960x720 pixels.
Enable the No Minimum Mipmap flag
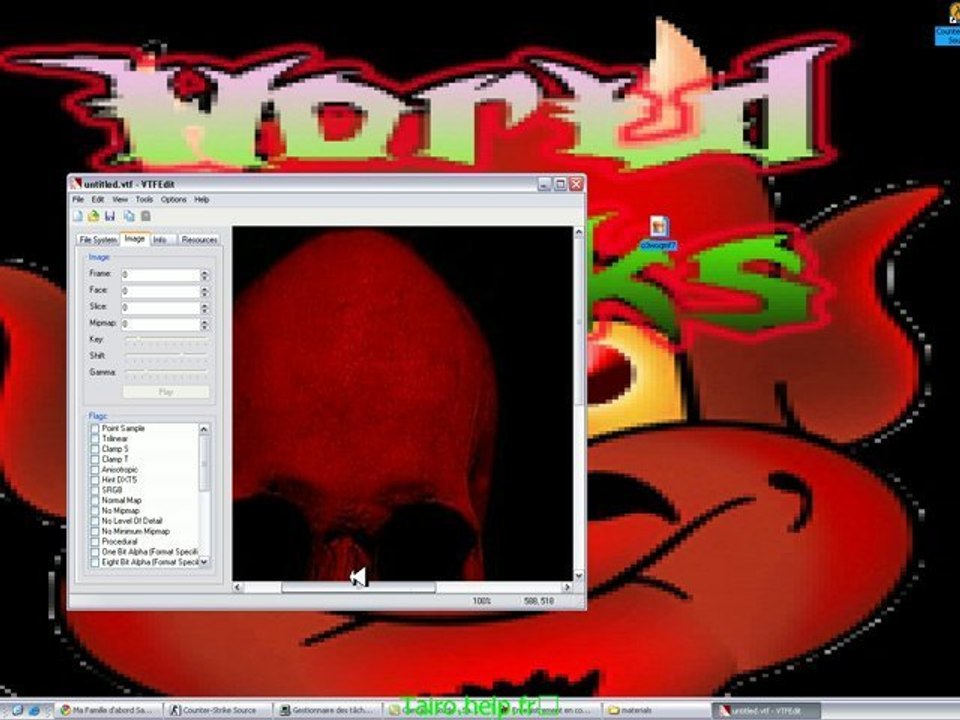pos(95,531)
